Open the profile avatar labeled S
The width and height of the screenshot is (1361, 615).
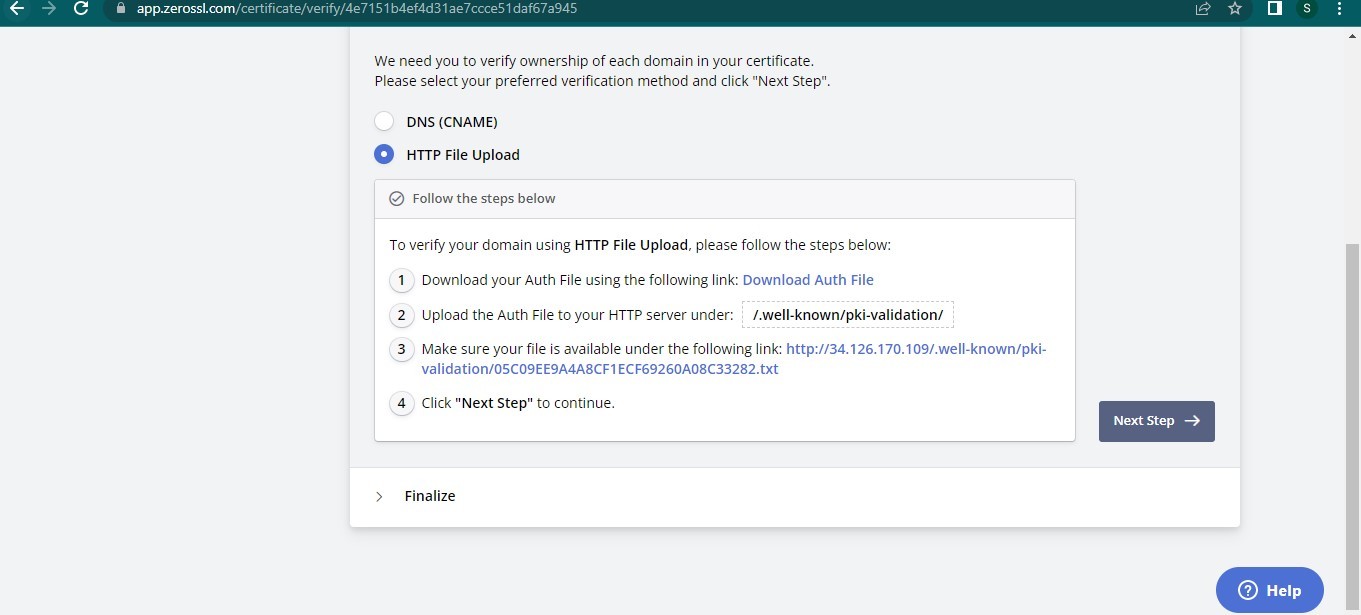pyautogui.click(x=1306, y=8)
